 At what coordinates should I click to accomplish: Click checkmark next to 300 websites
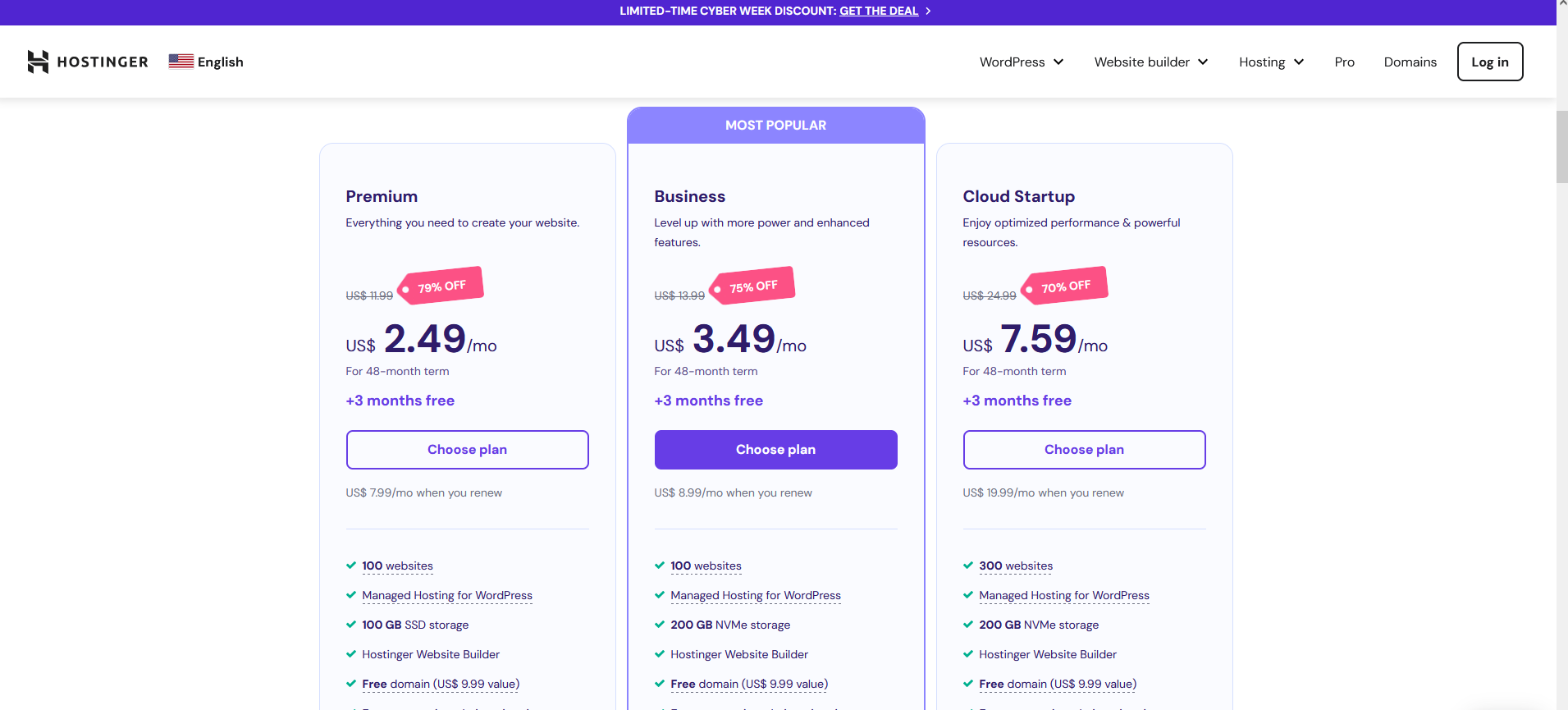point(968,566)
